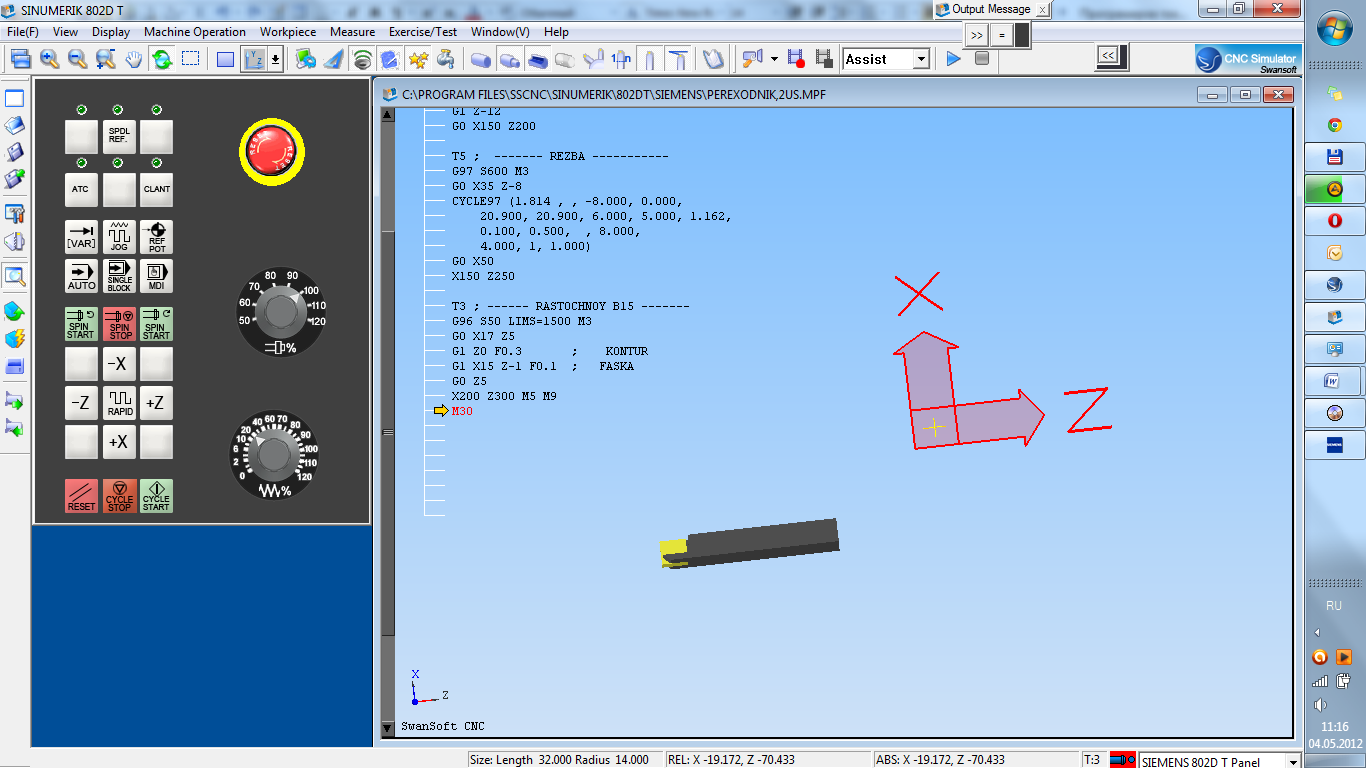
Task: Click the grey stop square beside play
Action: click(982, 59)
